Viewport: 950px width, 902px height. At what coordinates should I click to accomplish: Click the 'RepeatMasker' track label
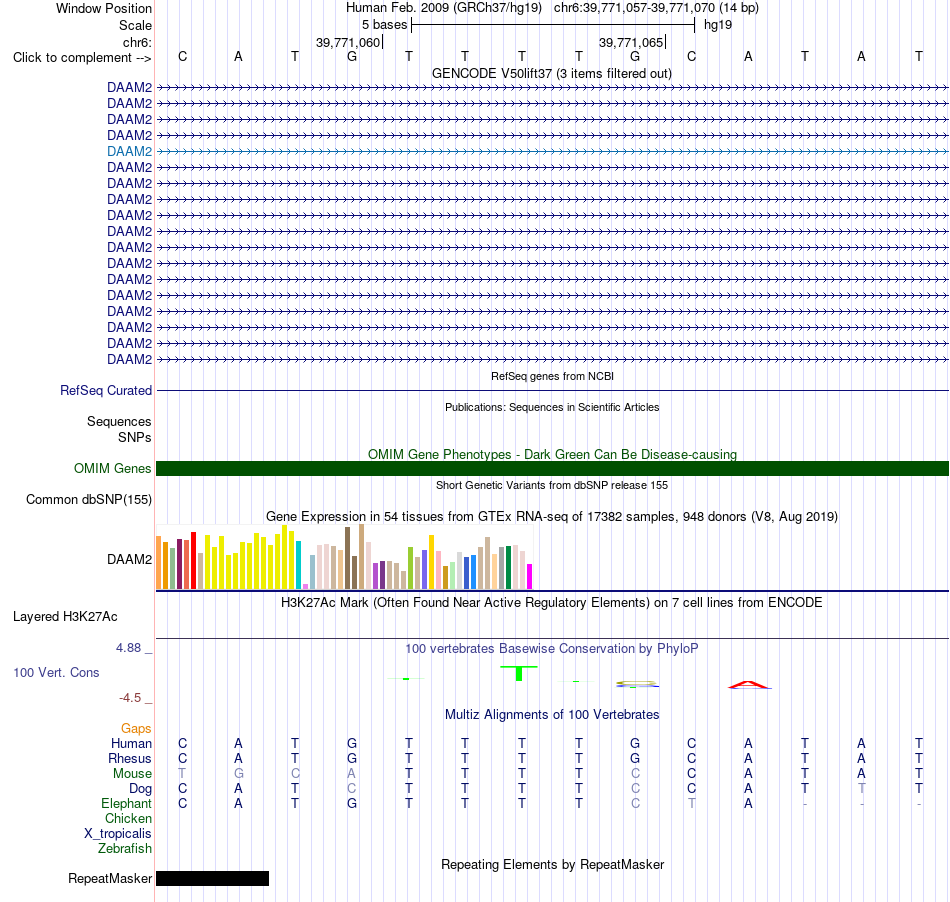110,878
